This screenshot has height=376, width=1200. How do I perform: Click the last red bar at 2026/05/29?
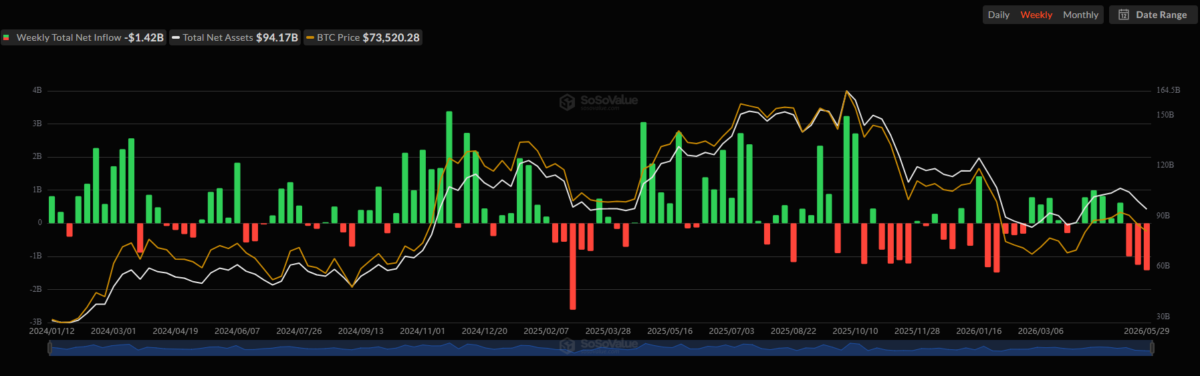click(1147, 246)
